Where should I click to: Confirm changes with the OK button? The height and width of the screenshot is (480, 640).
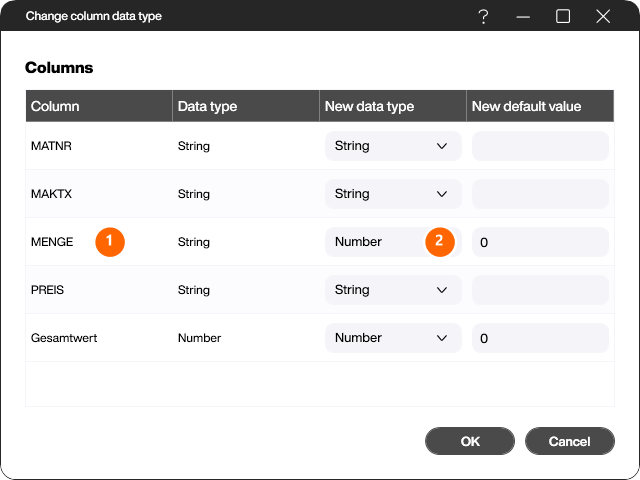470,441
